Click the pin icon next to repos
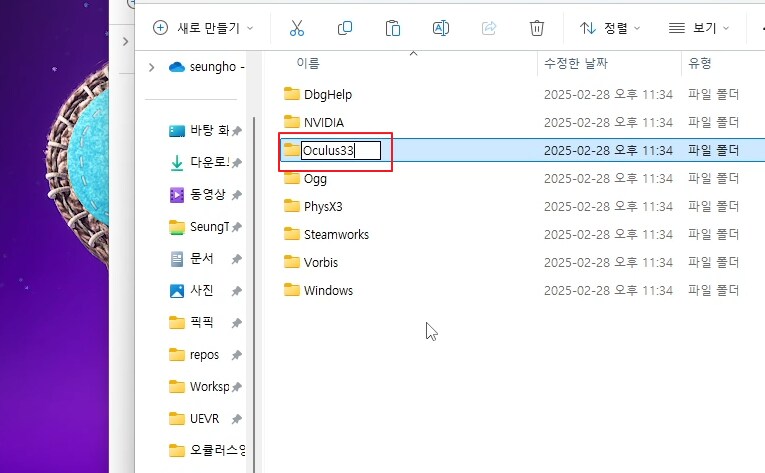Image resolution: width=765 pixels, height=473 pixels. pos(237,355)
